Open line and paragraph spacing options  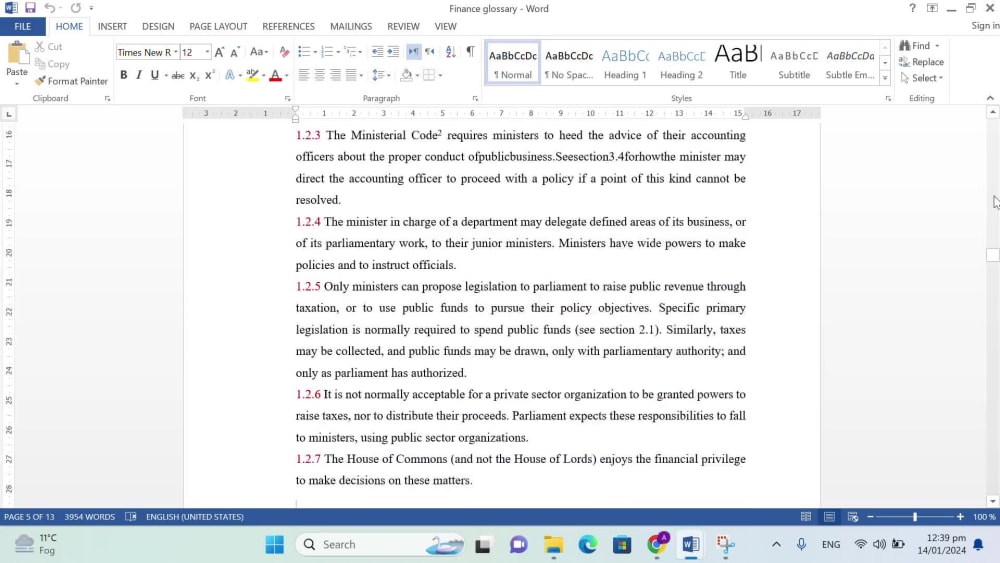381,75
